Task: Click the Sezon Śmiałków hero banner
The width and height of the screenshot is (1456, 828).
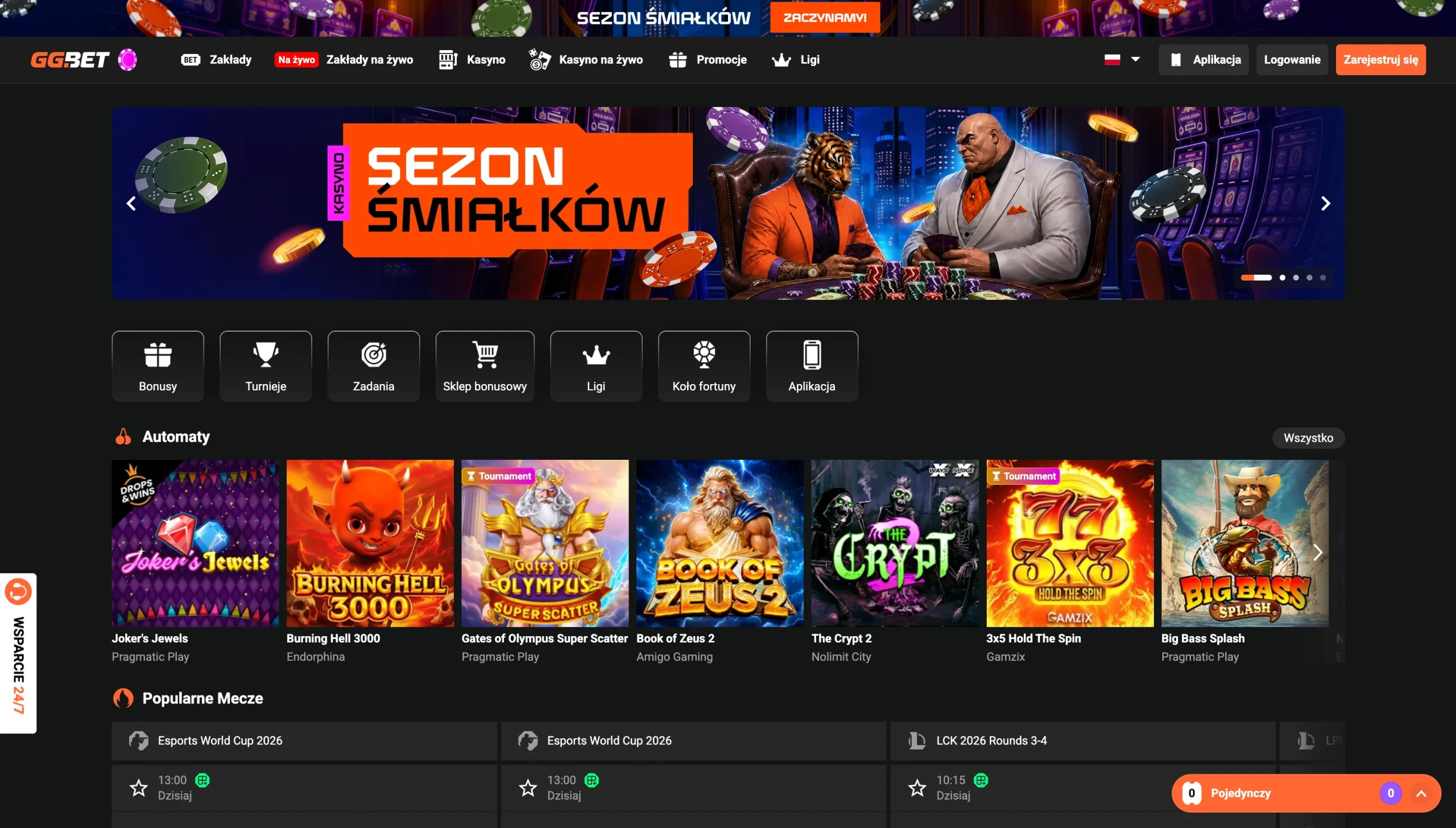Action: 728,203
